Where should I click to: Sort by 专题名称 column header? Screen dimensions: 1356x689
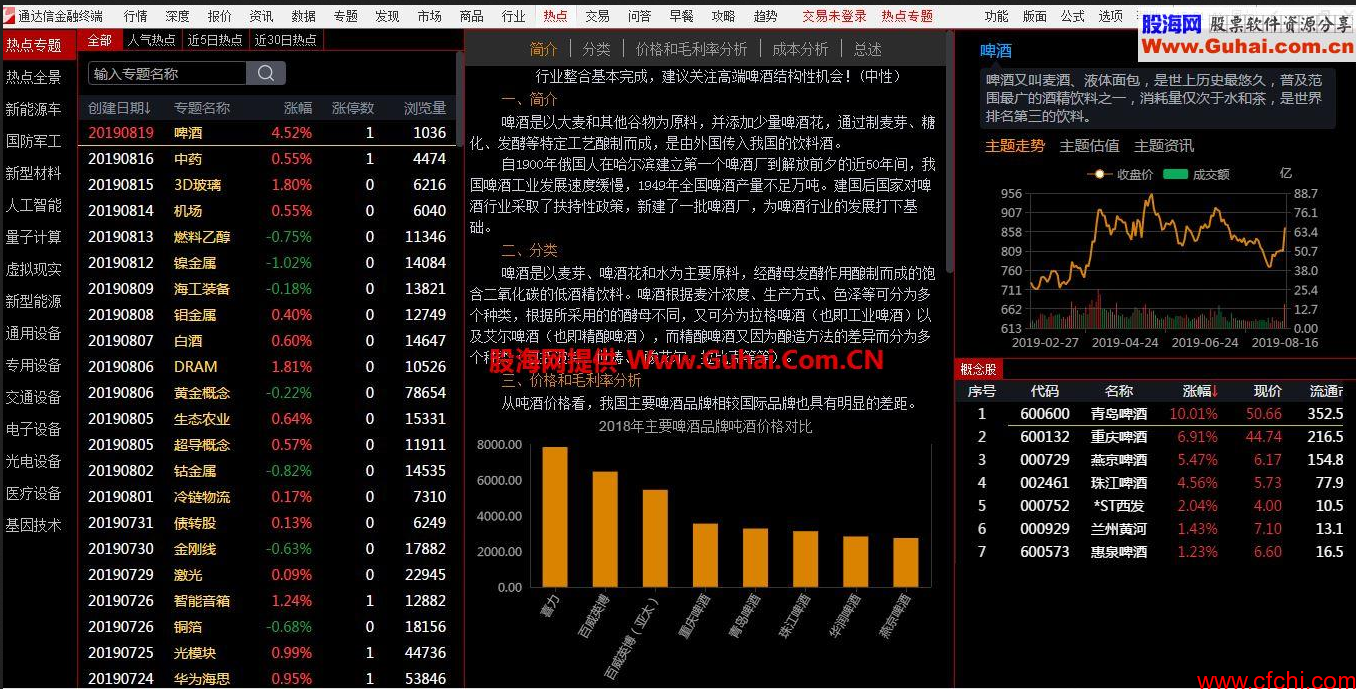click(x=202, y=108)
